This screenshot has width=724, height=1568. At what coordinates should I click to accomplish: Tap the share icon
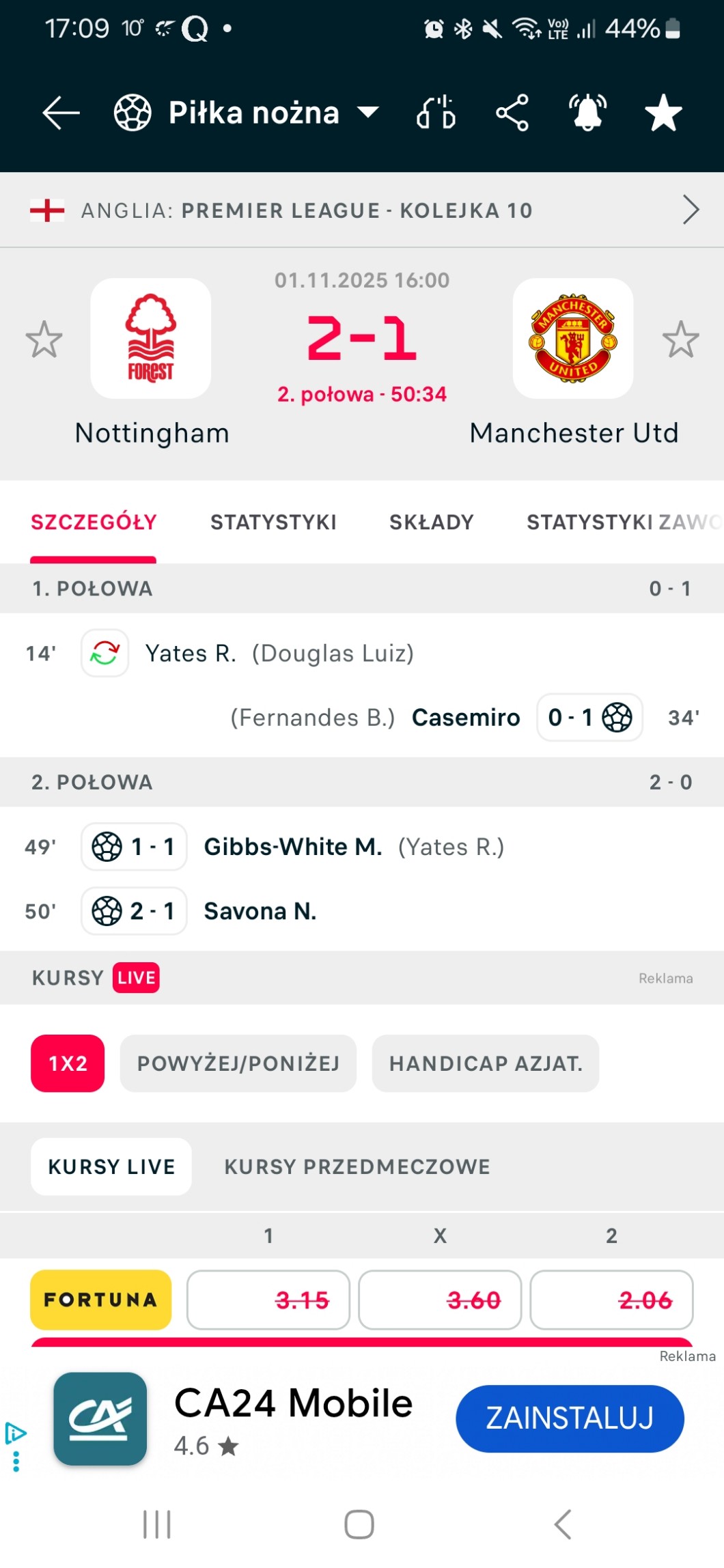coord(512,113)
